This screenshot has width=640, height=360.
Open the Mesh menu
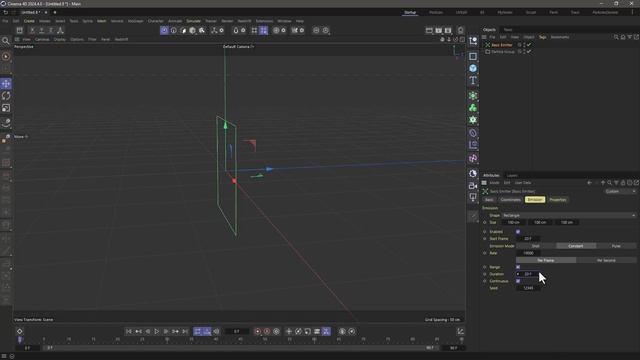[x=102, y=21]
